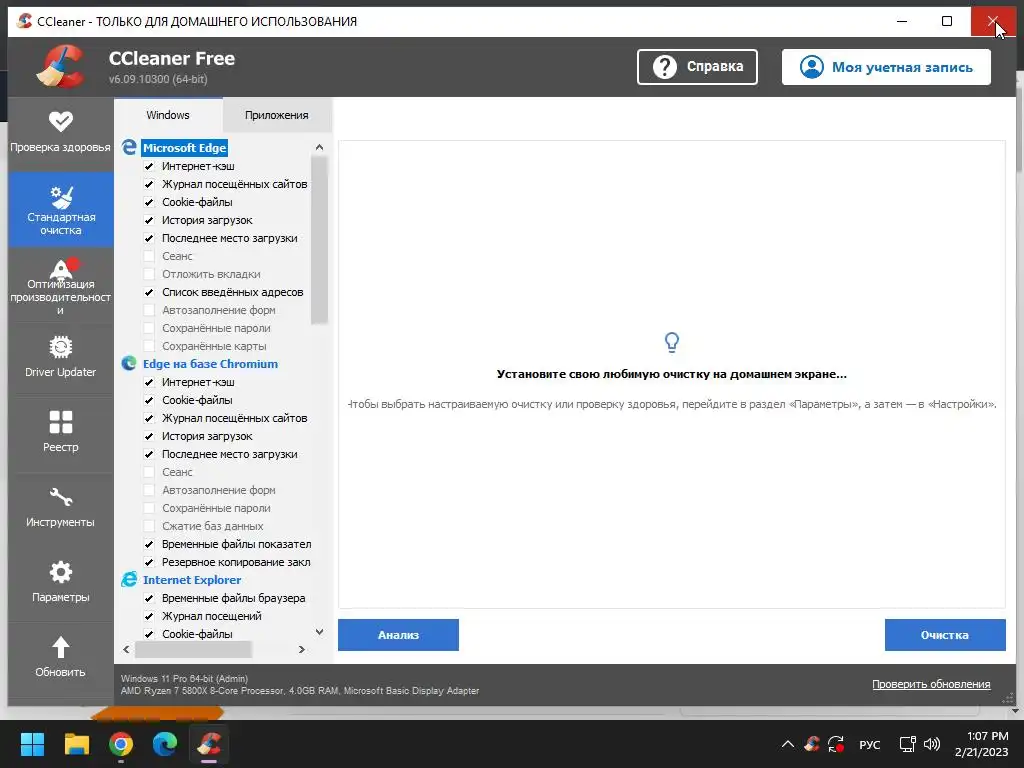The image size is (1024, 768).
Task: Click Edge Chromium Сеанс checkbox
Action: pyautogui.click(x=149, y=472)
